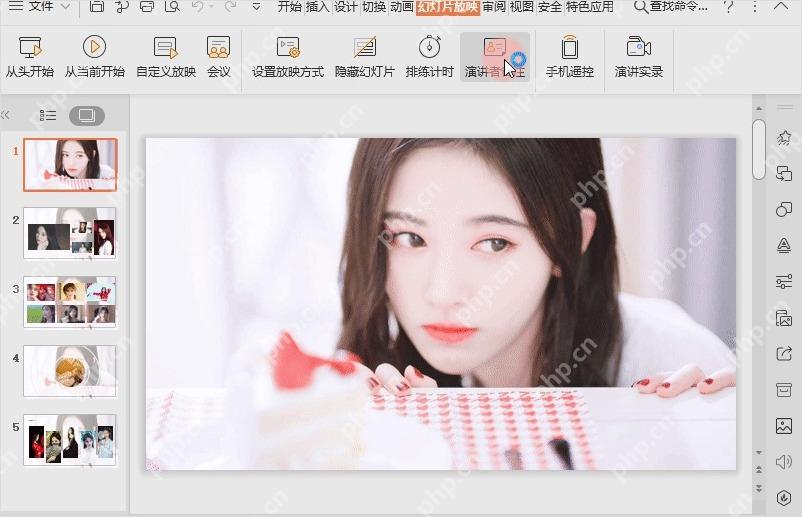Go to previous slide with double up arrow
Viewport: 802px width, 517px height.
click(759, 470)
